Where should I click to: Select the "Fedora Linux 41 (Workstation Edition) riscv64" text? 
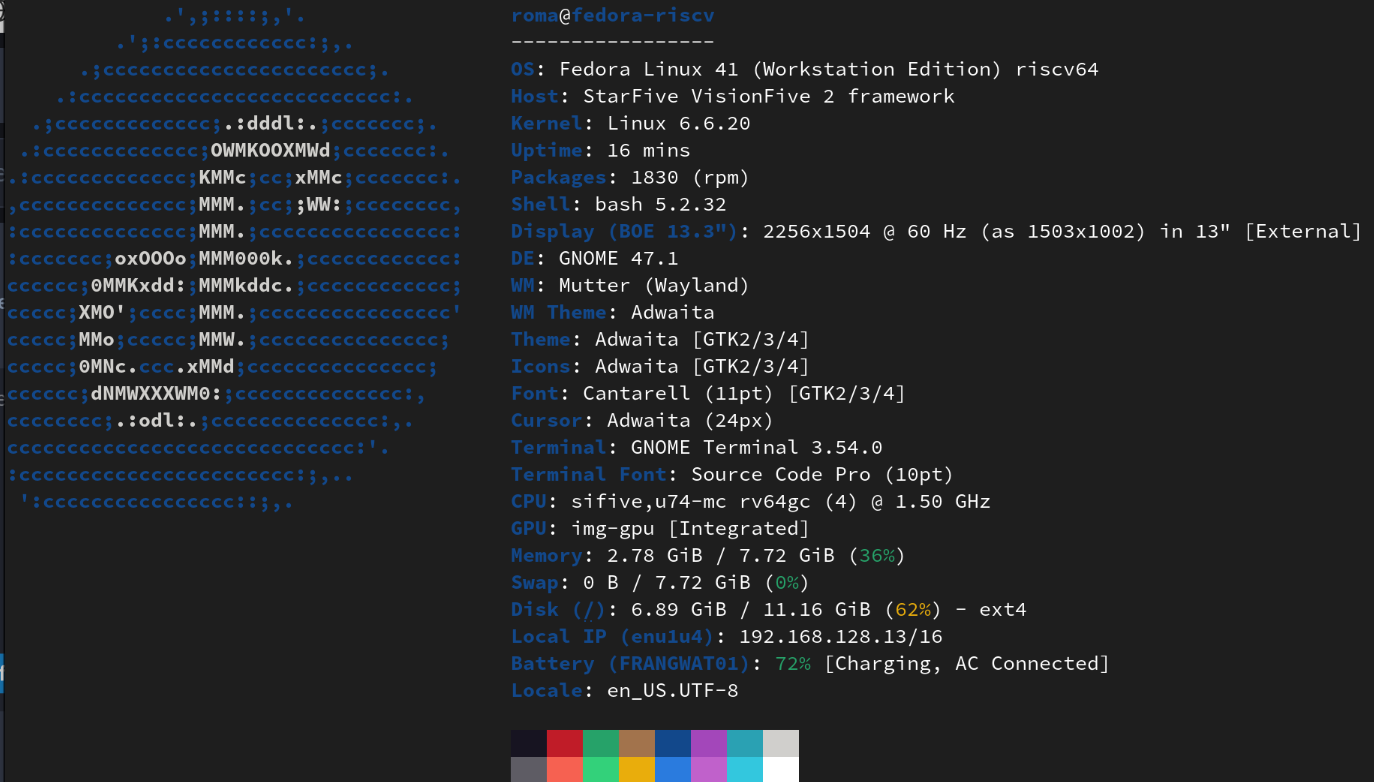829,69
